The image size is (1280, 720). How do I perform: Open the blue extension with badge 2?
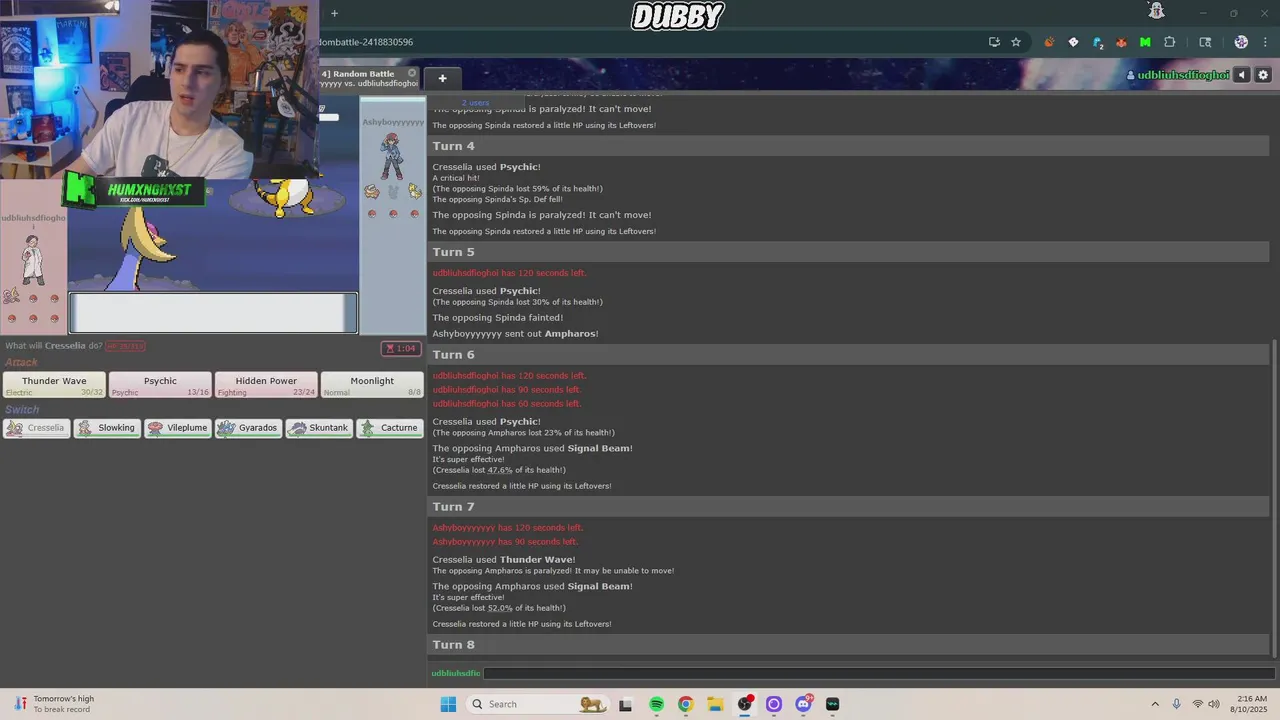coord(1097,42)
